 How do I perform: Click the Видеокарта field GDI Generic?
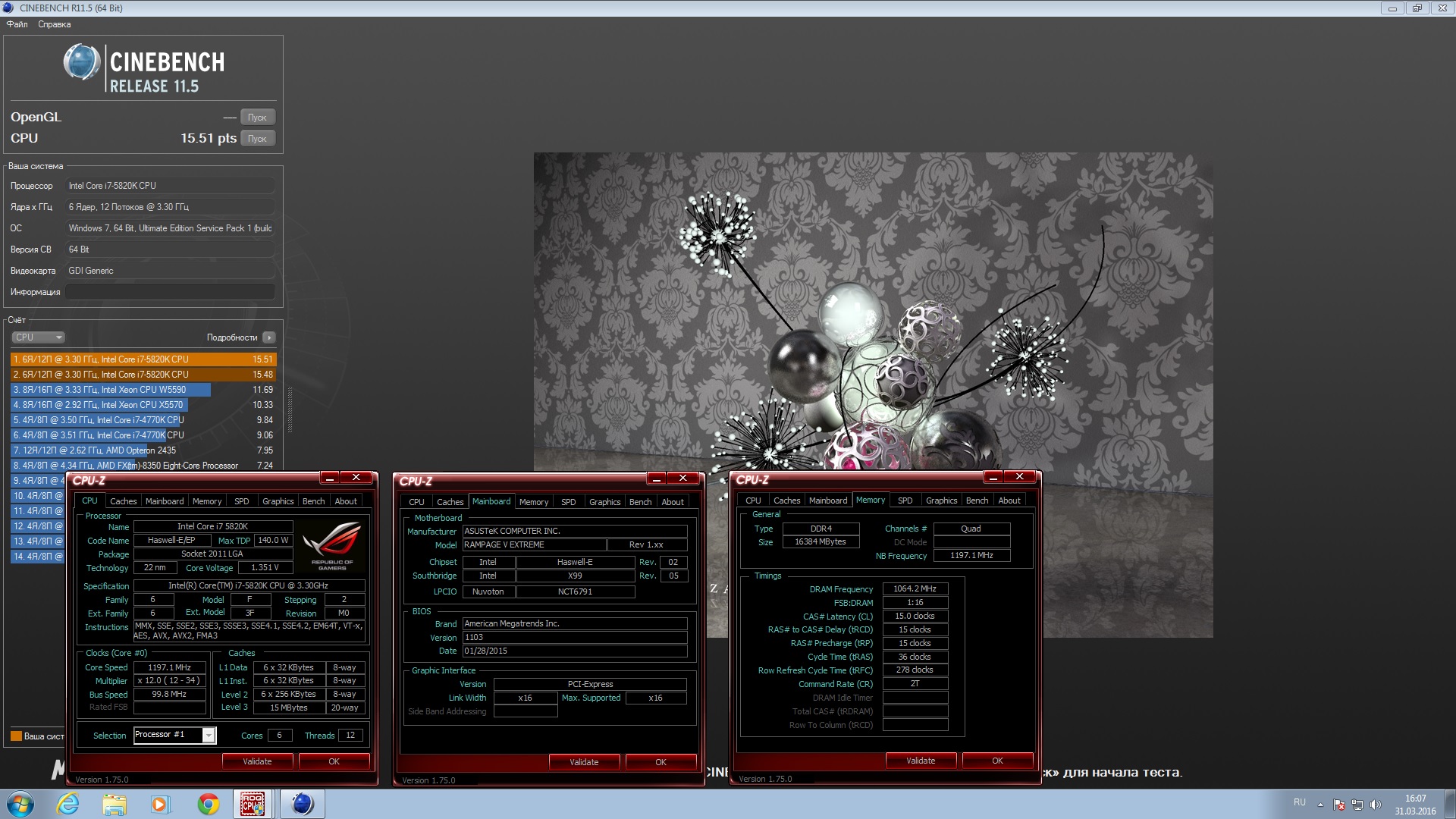[170, 271]
